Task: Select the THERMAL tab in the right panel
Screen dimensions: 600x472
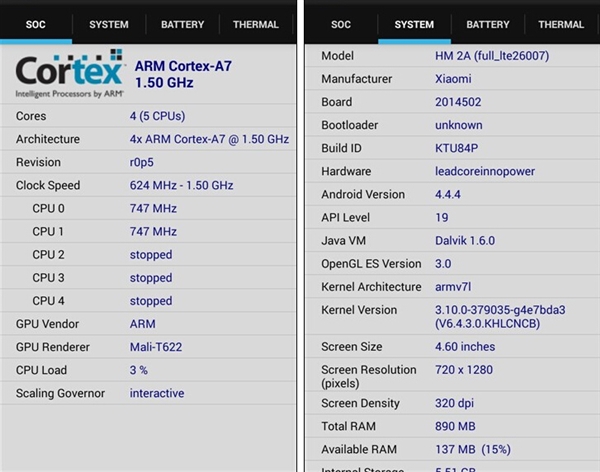Action: 561,24
